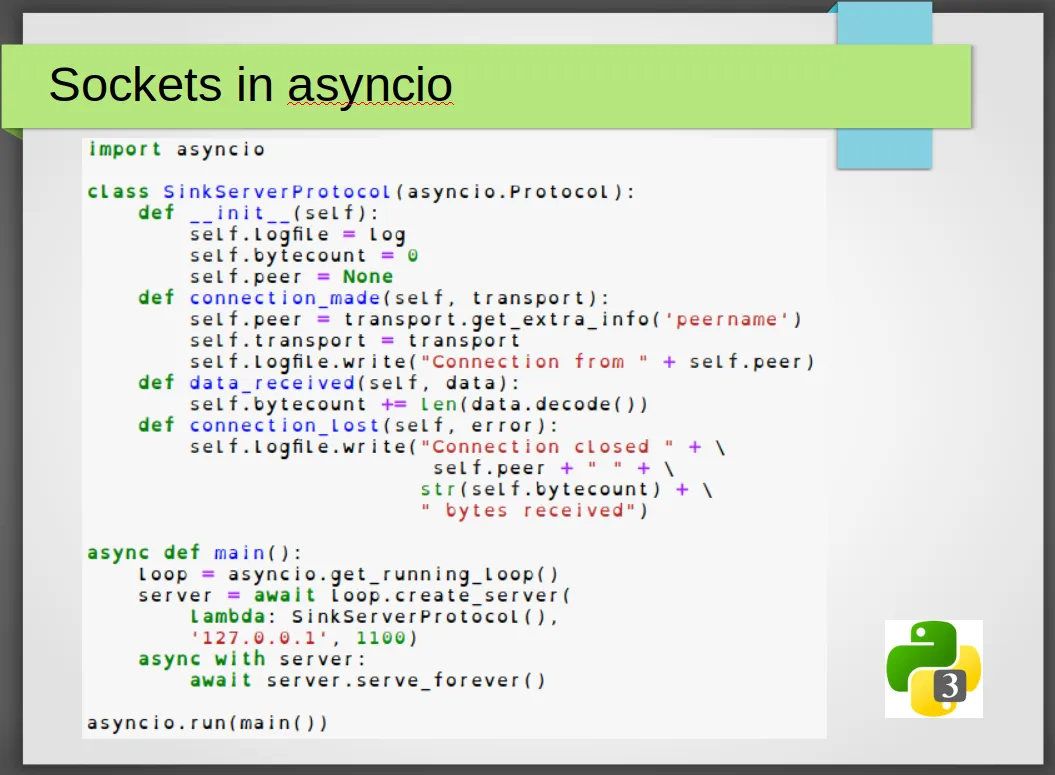Click the 'connection_lost' method name
Screen dimensions: 1055x775
coord(285,425)
